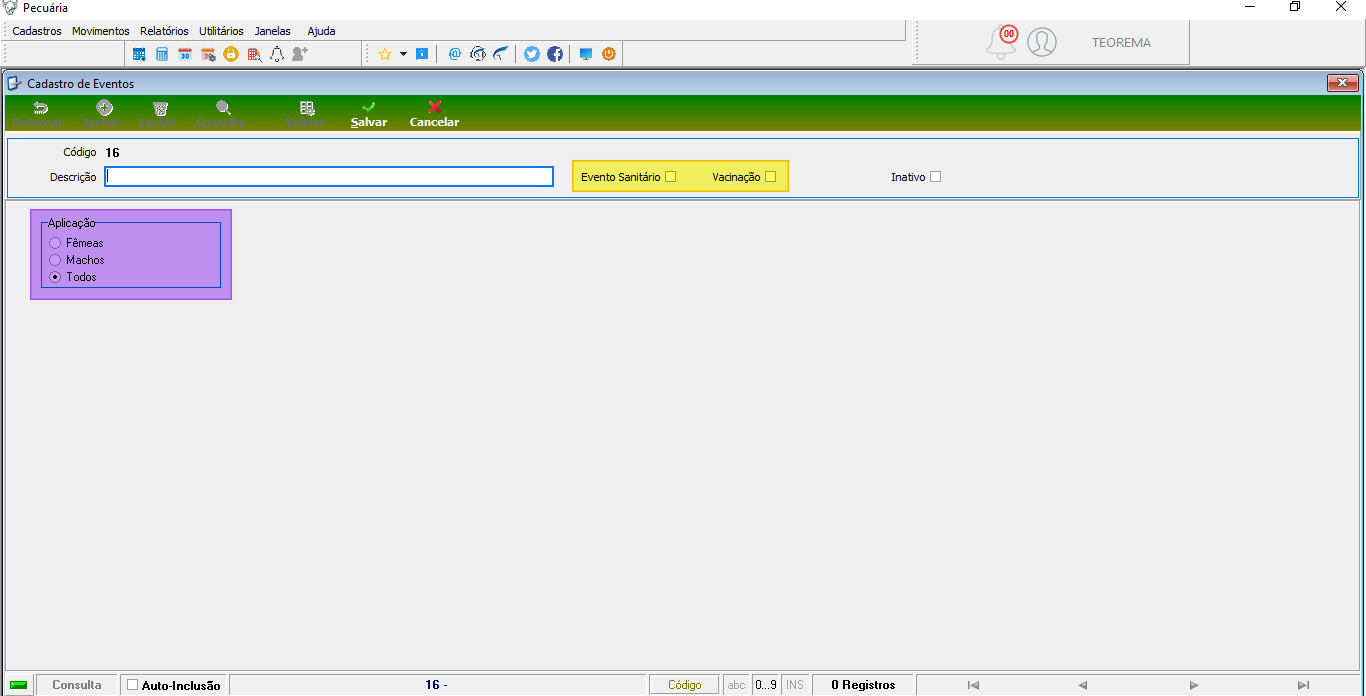This screenshot has width=1366, height=696.
Task: Open the calculator icon in toolbar
Action: click(162, 54)
